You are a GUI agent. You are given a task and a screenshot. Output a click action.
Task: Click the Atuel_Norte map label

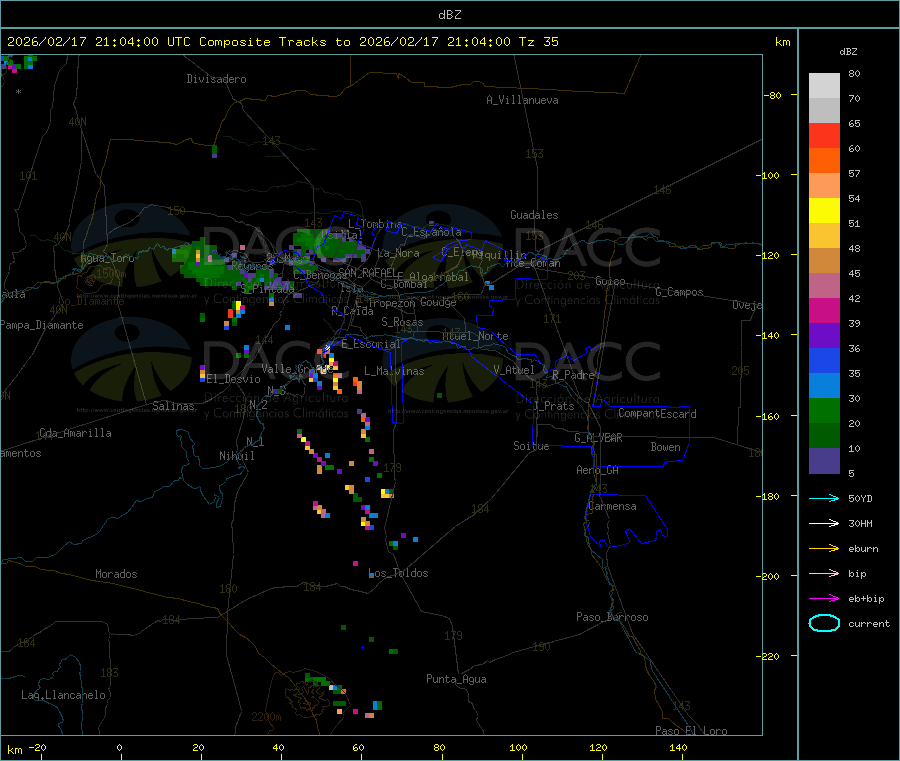point(475,336)
